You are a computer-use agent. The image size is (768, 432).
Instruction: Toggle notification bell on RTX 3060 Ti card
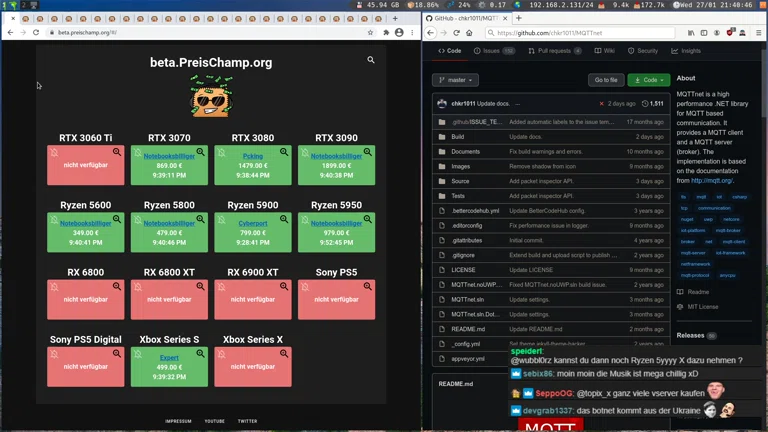click(x=54, y=152)
